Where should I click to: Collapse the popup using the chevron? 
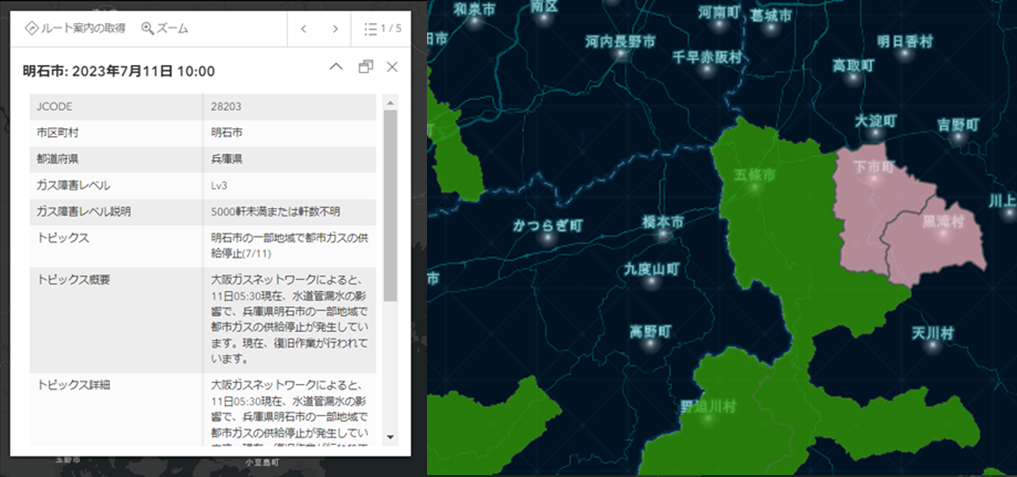tap(336, 67)
